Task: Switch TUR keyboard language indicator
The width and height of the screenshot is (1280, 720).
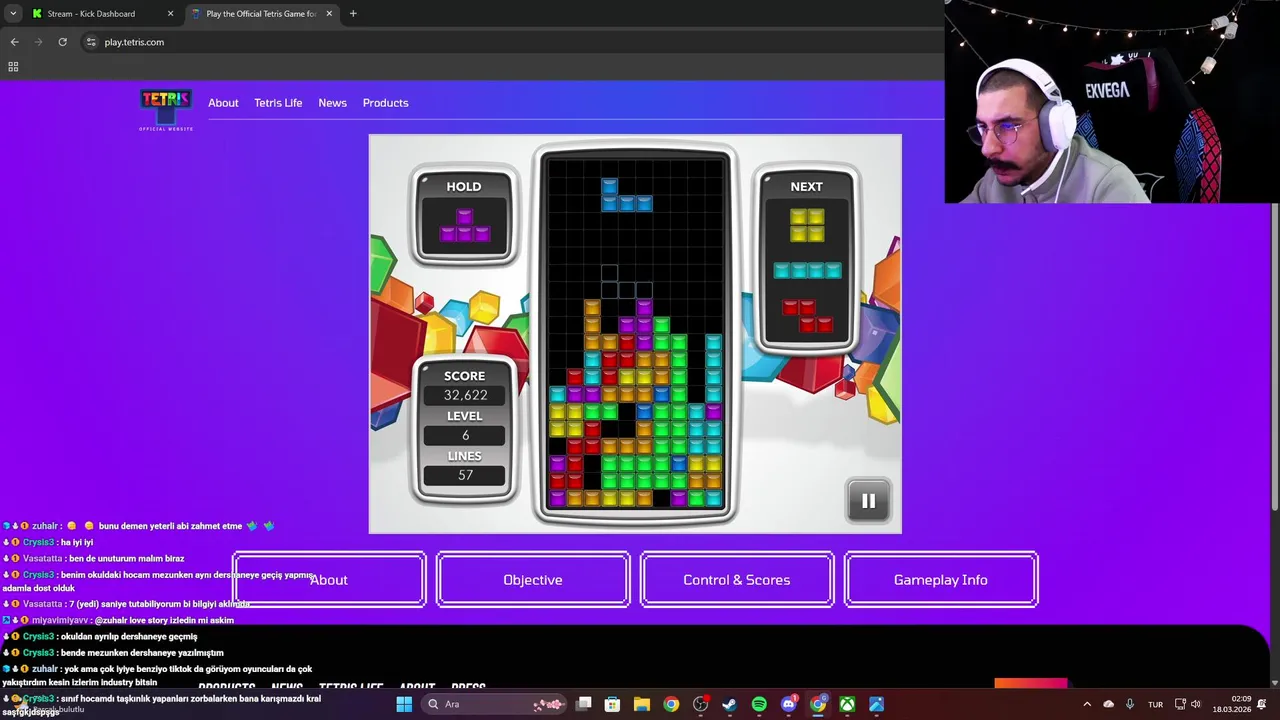Action: click(1155, 704)
